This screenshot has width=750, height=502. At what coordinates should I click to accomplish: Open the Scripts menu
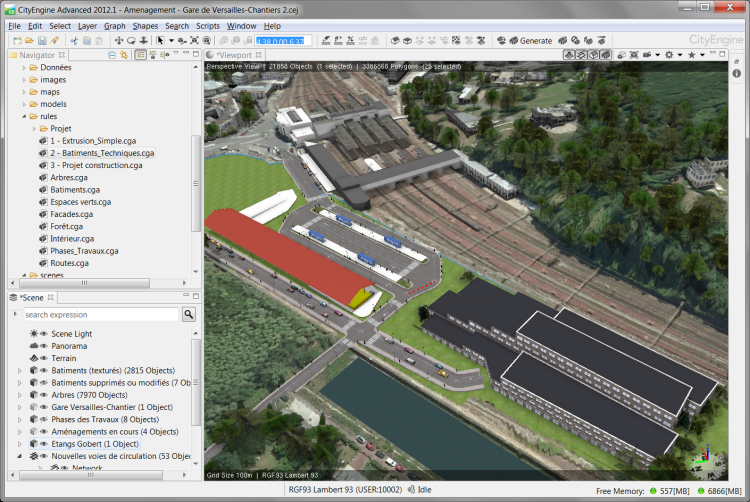click(x=208, y=26)
